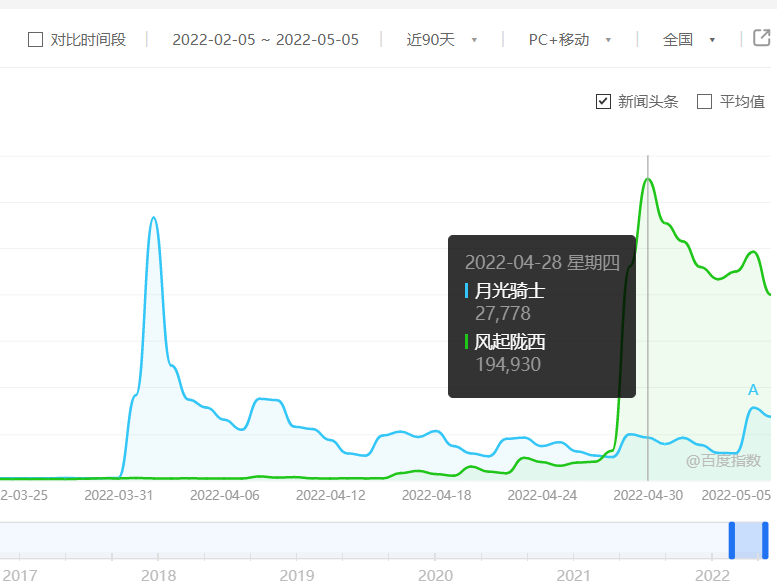
Task: Click the x-axis label 2022-05-05
Action: click(x=736, y=495)
